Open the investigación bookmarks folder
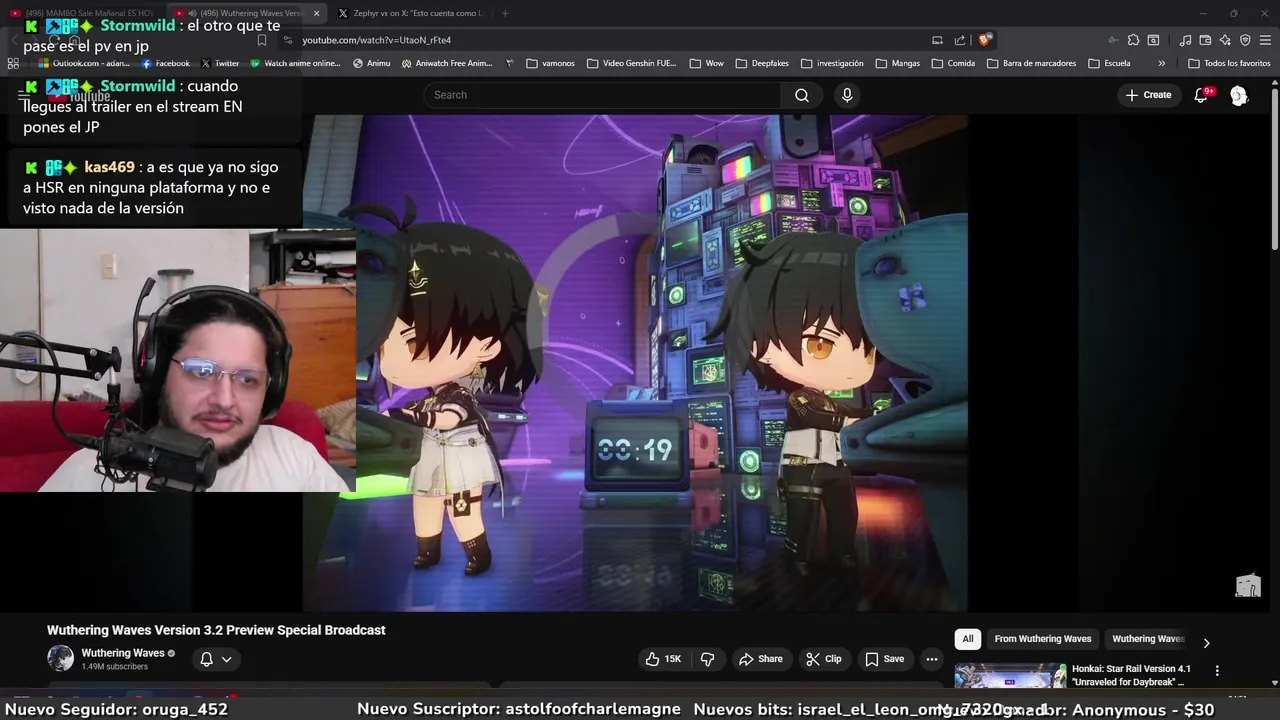This screenshot has width=1280, height=720. [x=831, y=63]
